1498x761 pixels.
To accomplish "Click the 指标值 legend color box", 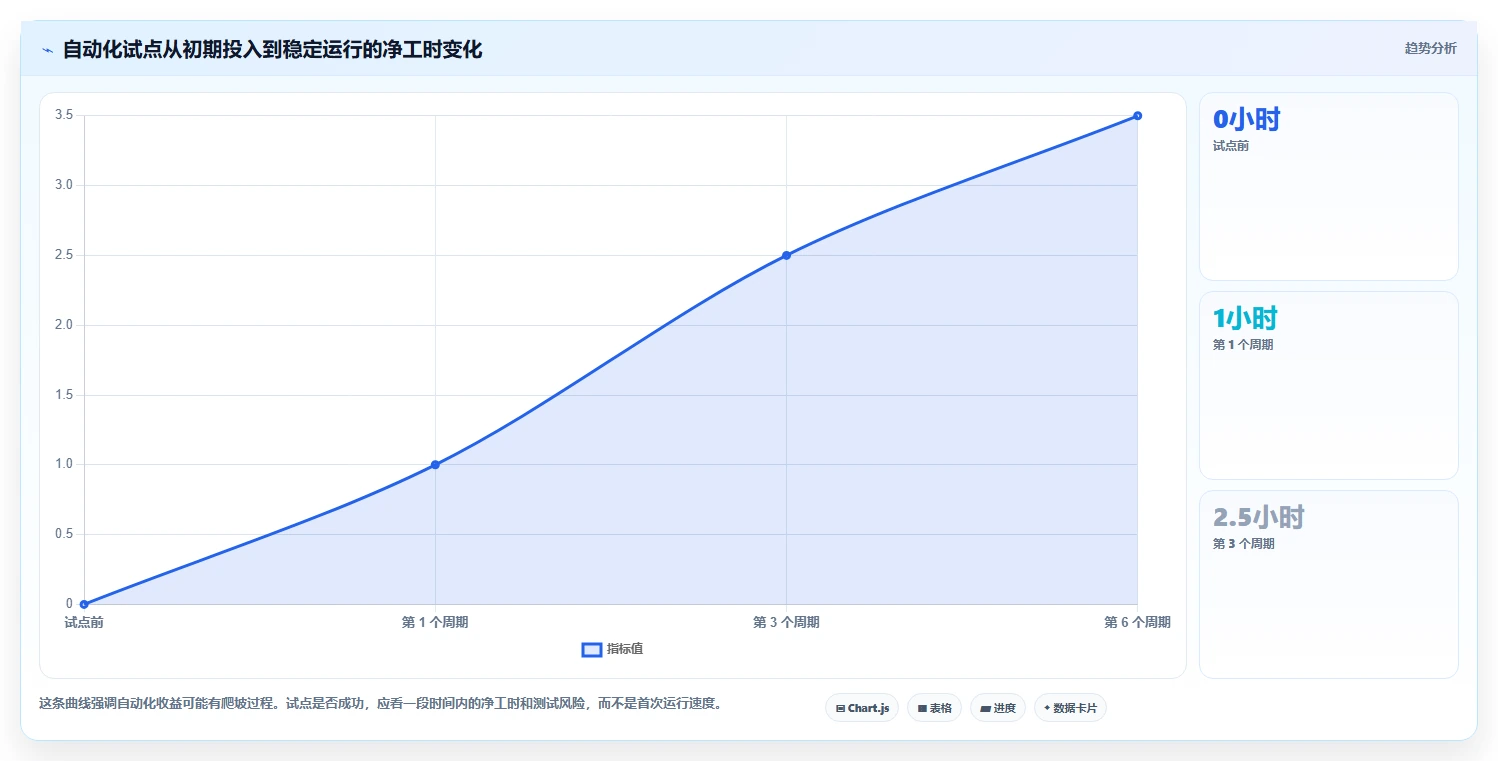I will 592,650.
